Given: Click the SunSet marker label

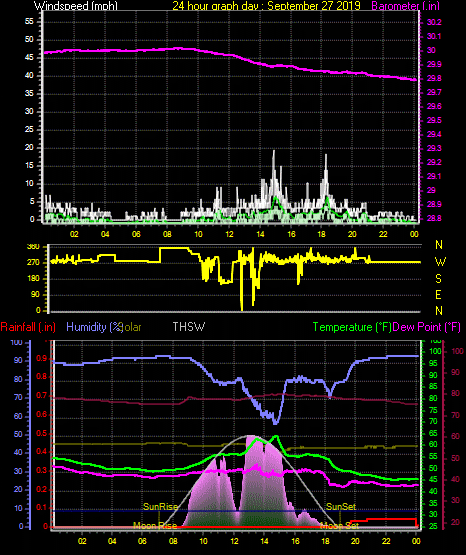Looking at the screenshot, I should (341, 507).
